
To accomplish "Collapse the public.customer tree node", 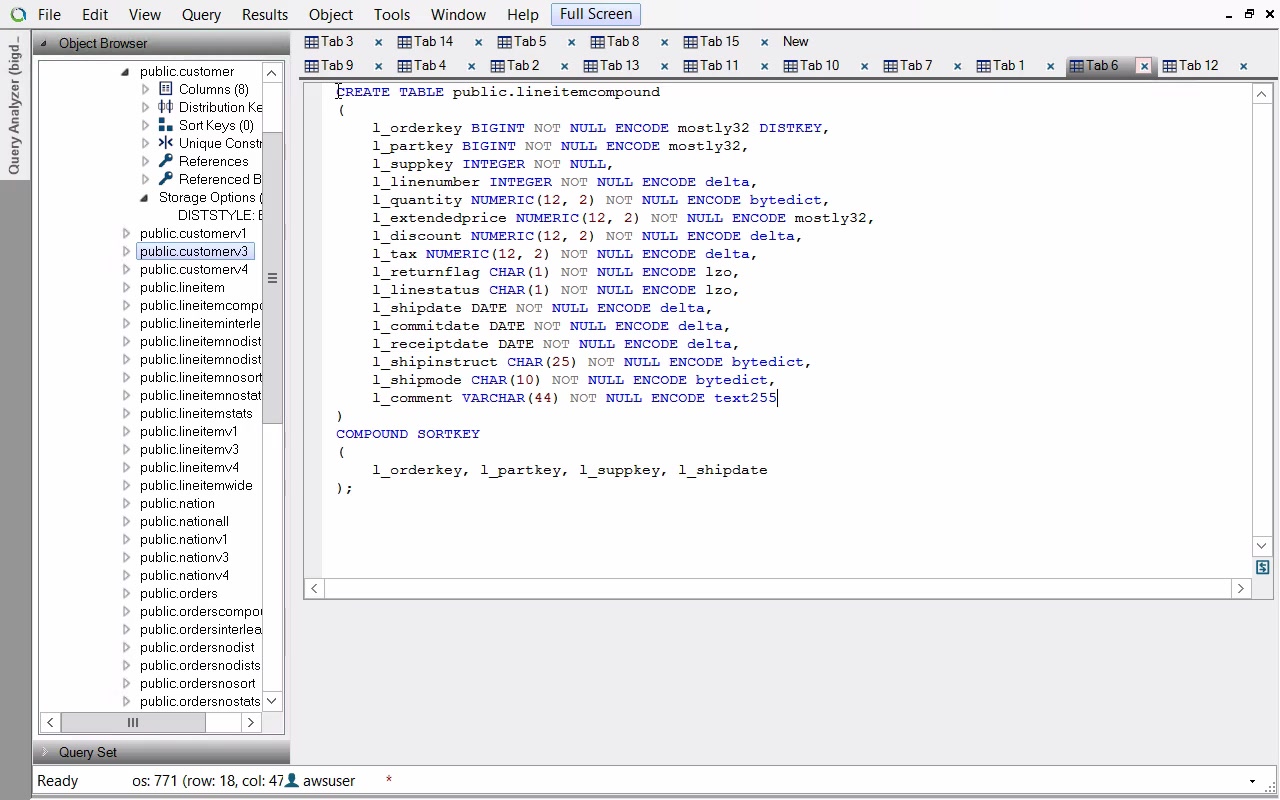I will point(125,72).
